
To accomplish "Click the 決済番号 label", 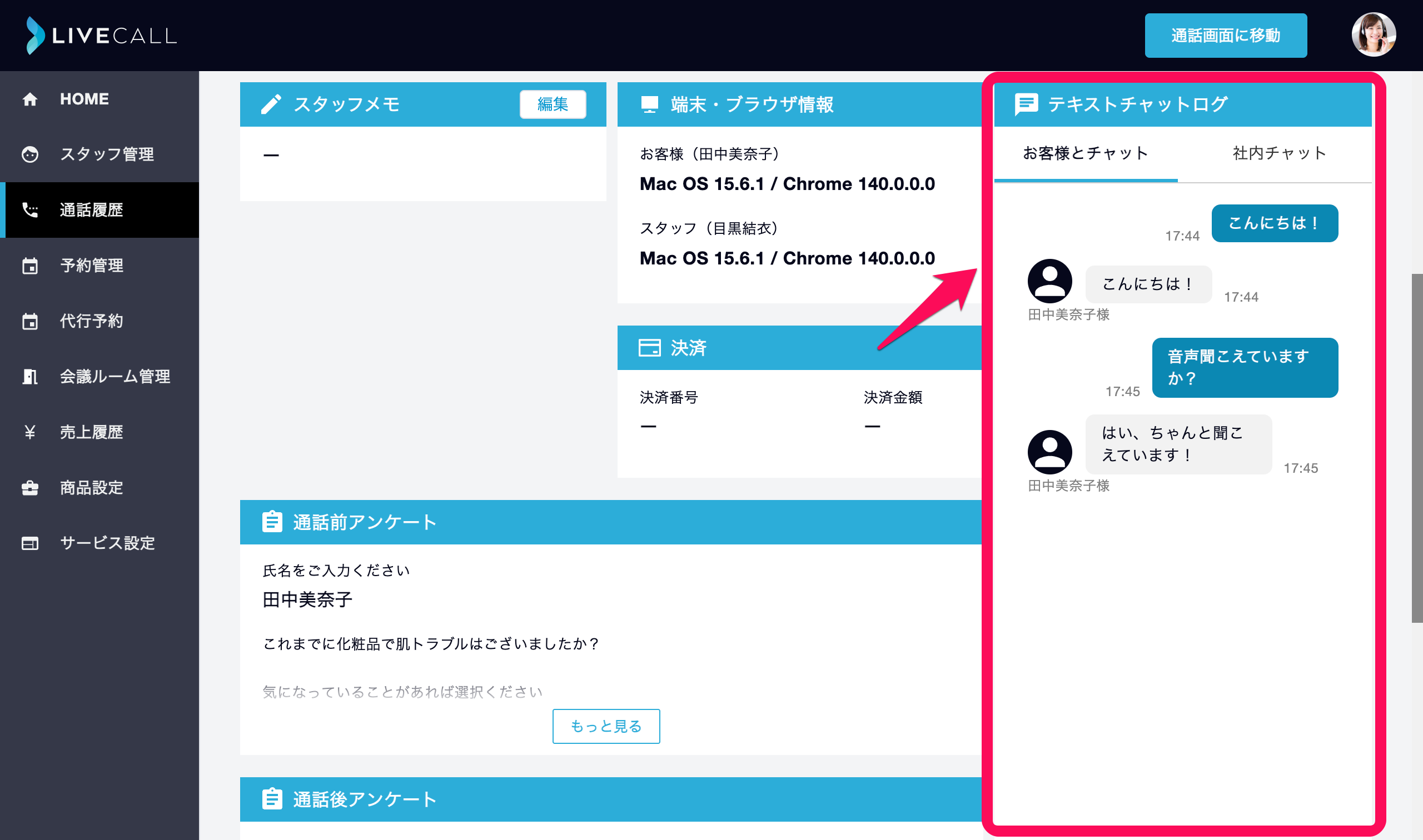I will [669, 397].
